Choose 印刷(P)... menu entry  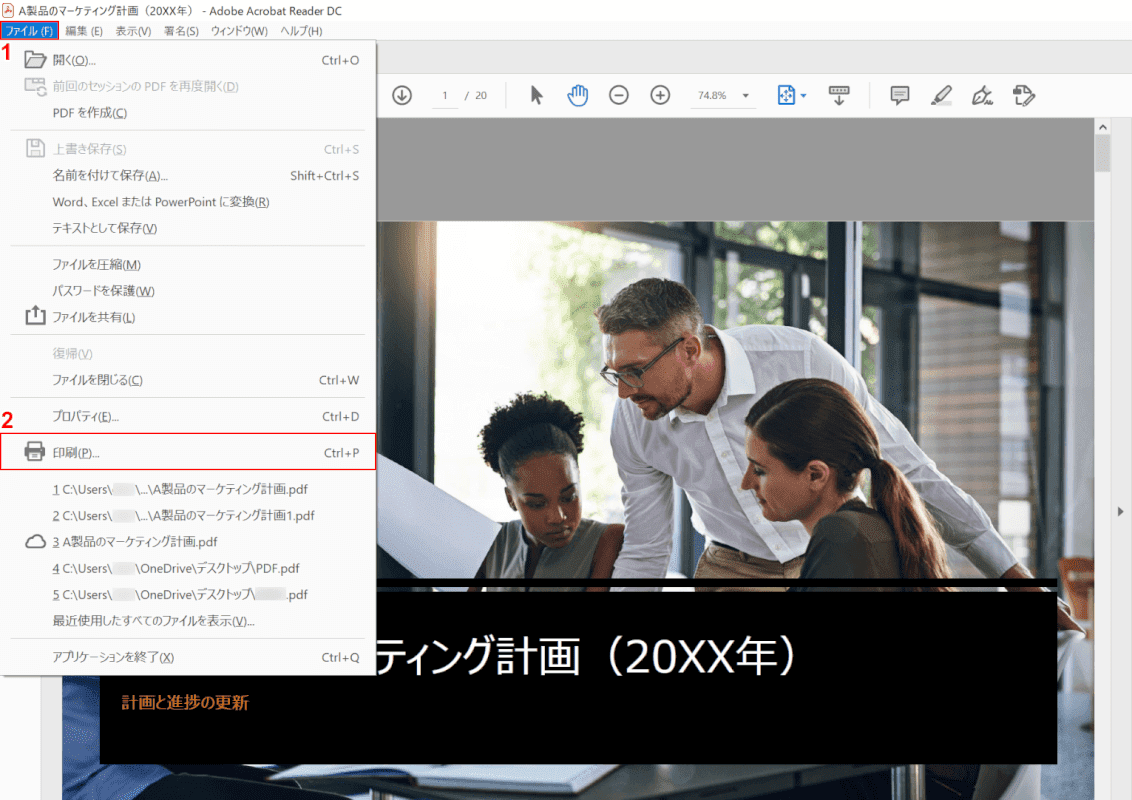[188, 452]
